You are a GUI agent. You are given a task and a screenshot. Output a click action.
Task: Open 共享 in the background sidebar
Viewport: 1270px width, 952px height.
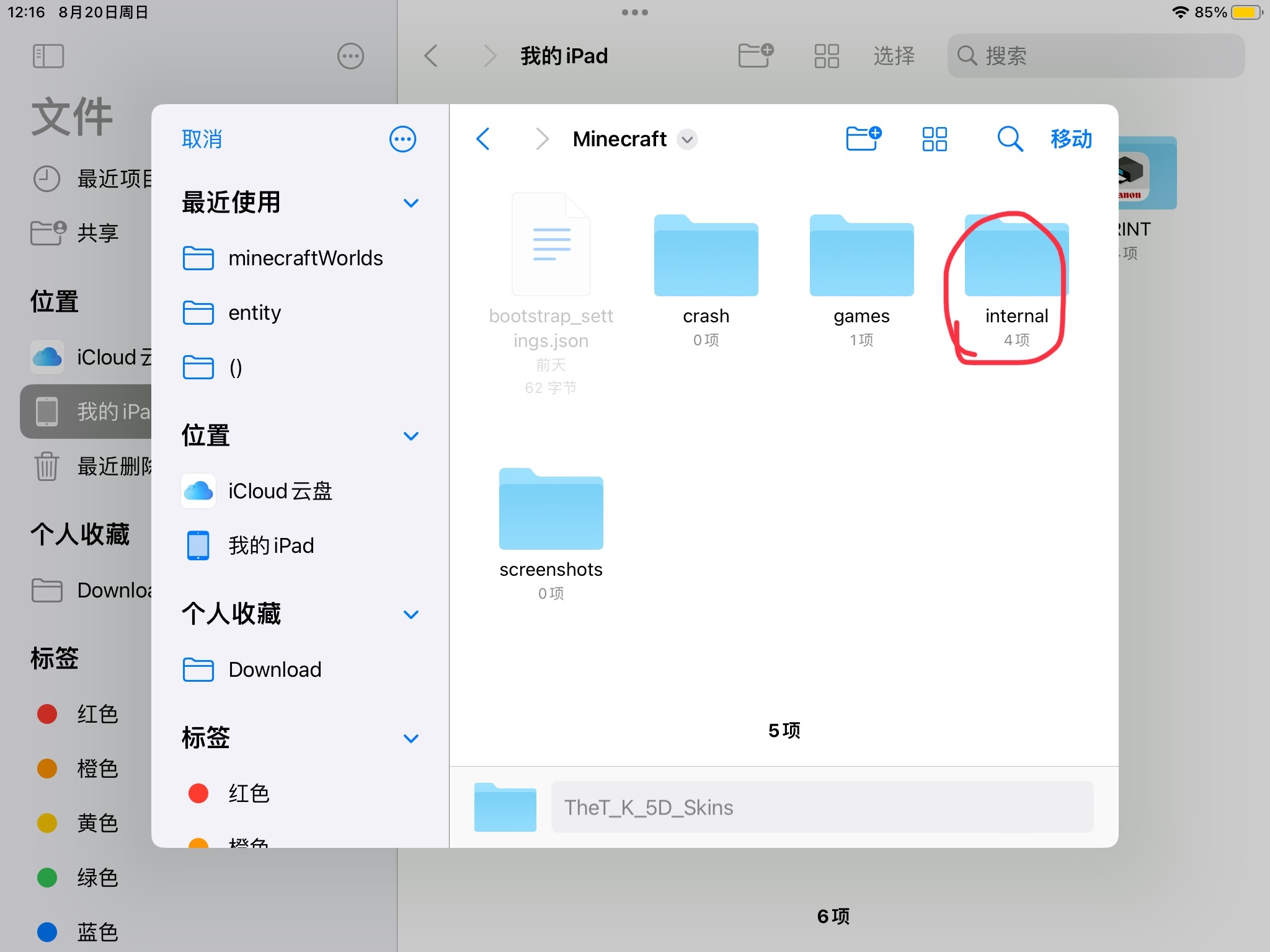coord(87,233)
